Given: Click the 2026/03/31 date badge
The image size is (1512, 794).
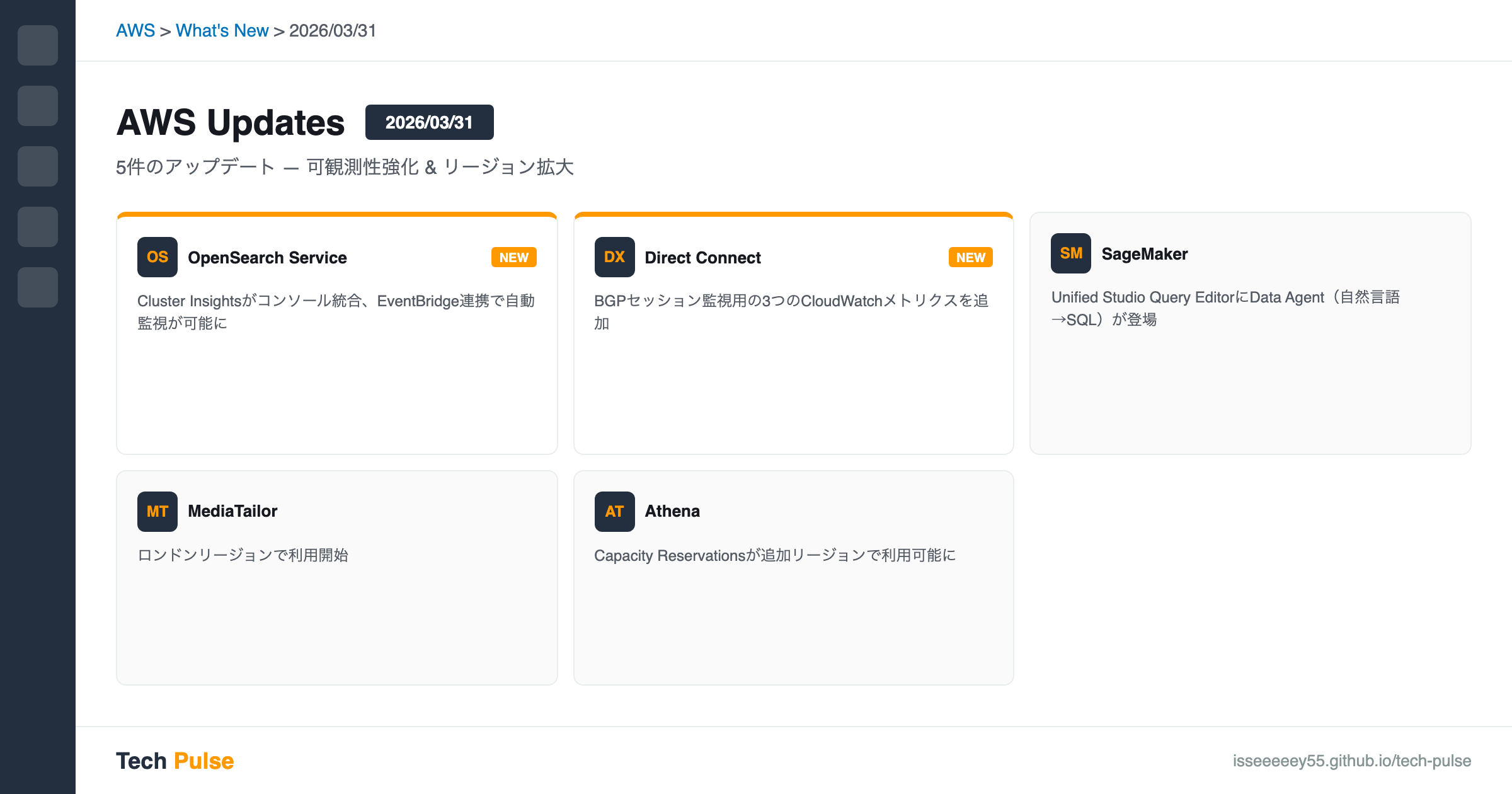Looking at the screenshot, I should [429, 122].
